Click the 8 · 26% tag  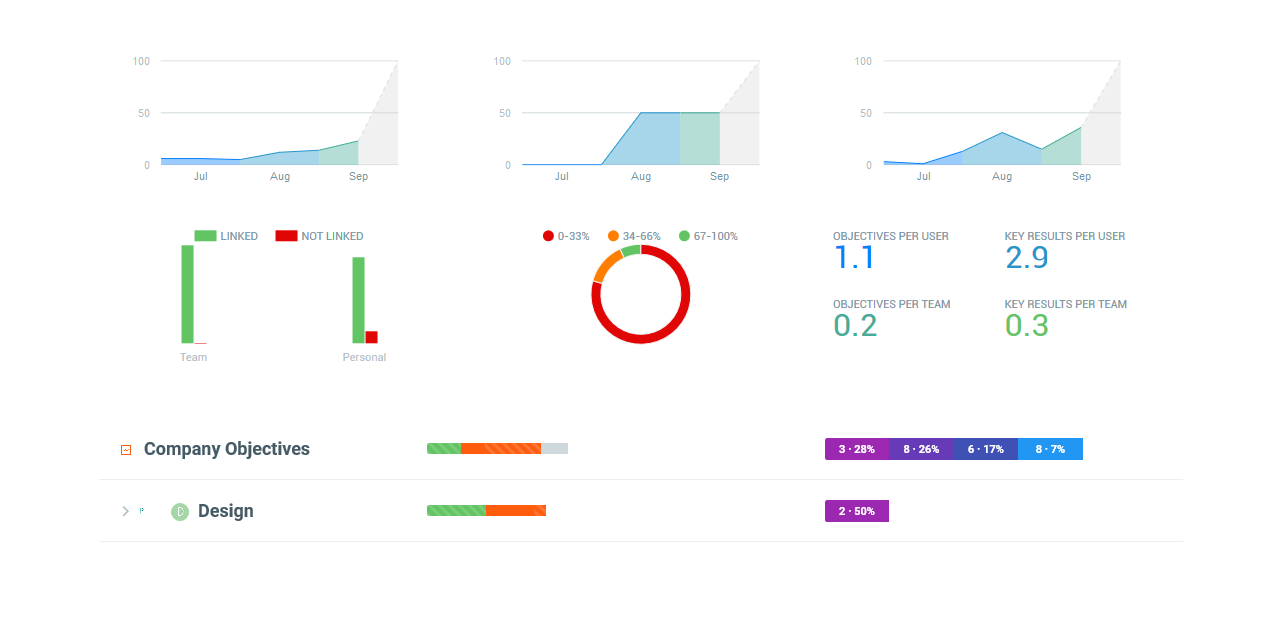pyautogui.click(x=921, y=449)
